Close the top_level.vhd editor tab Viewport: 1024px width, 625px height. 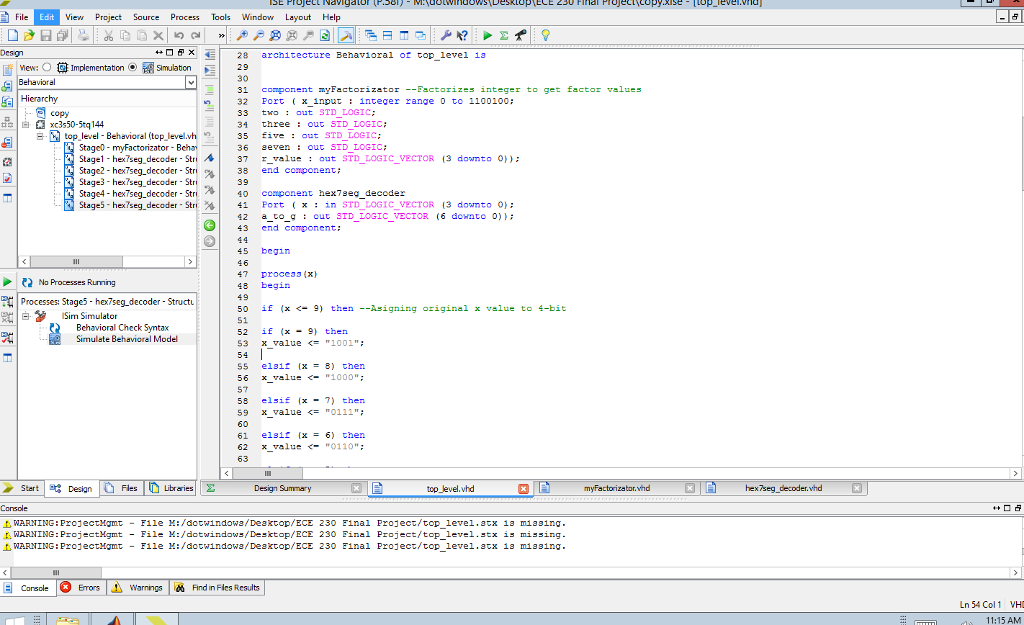click(523, 488)
